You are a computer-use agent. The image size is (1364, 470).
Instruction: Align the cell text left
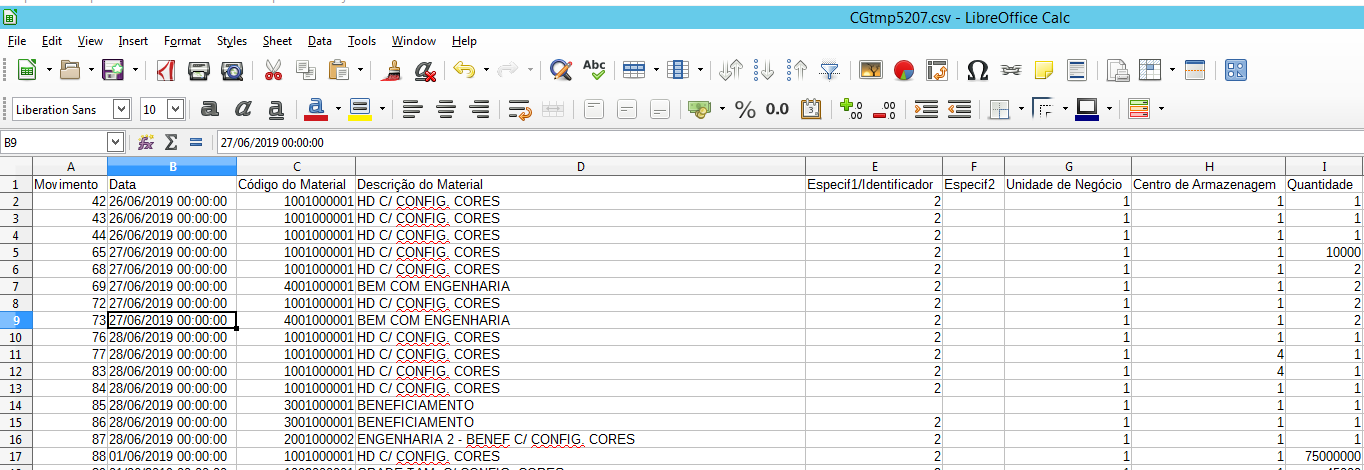click(x=413, y=109)
